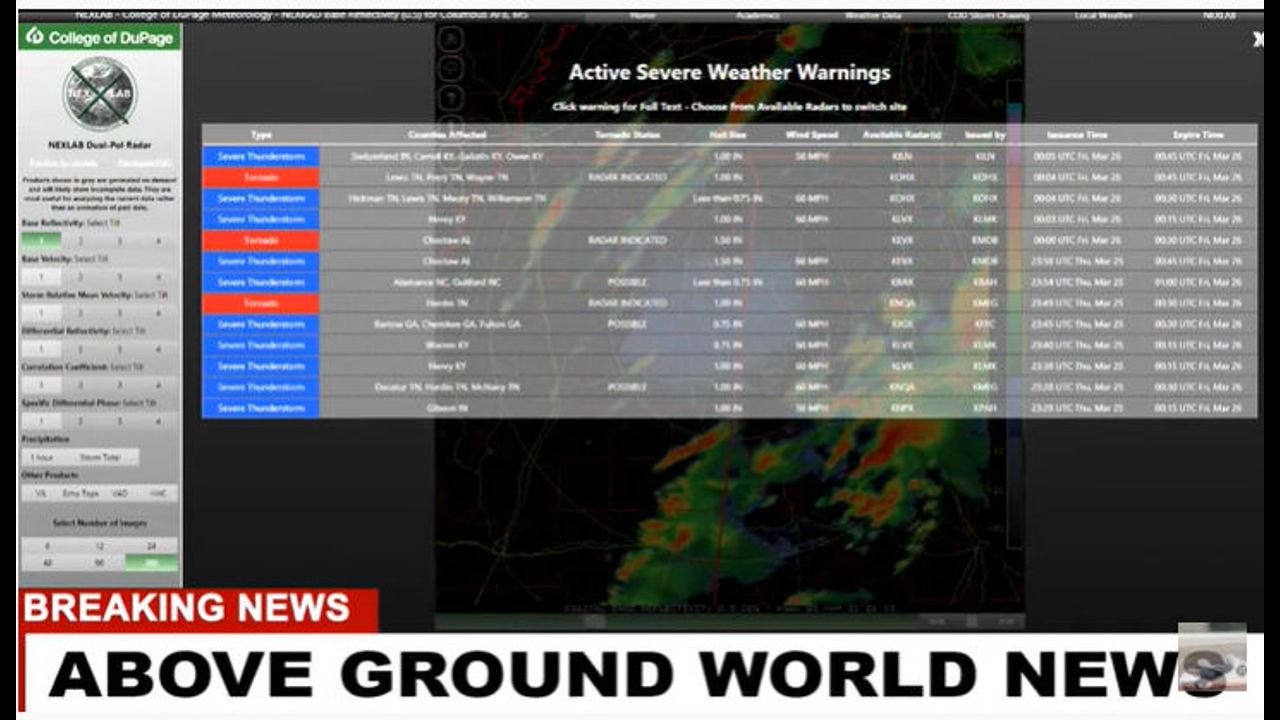This screenshot has height=720, width=1280.
Task: Select 200 as number of images
Action: 151,563
